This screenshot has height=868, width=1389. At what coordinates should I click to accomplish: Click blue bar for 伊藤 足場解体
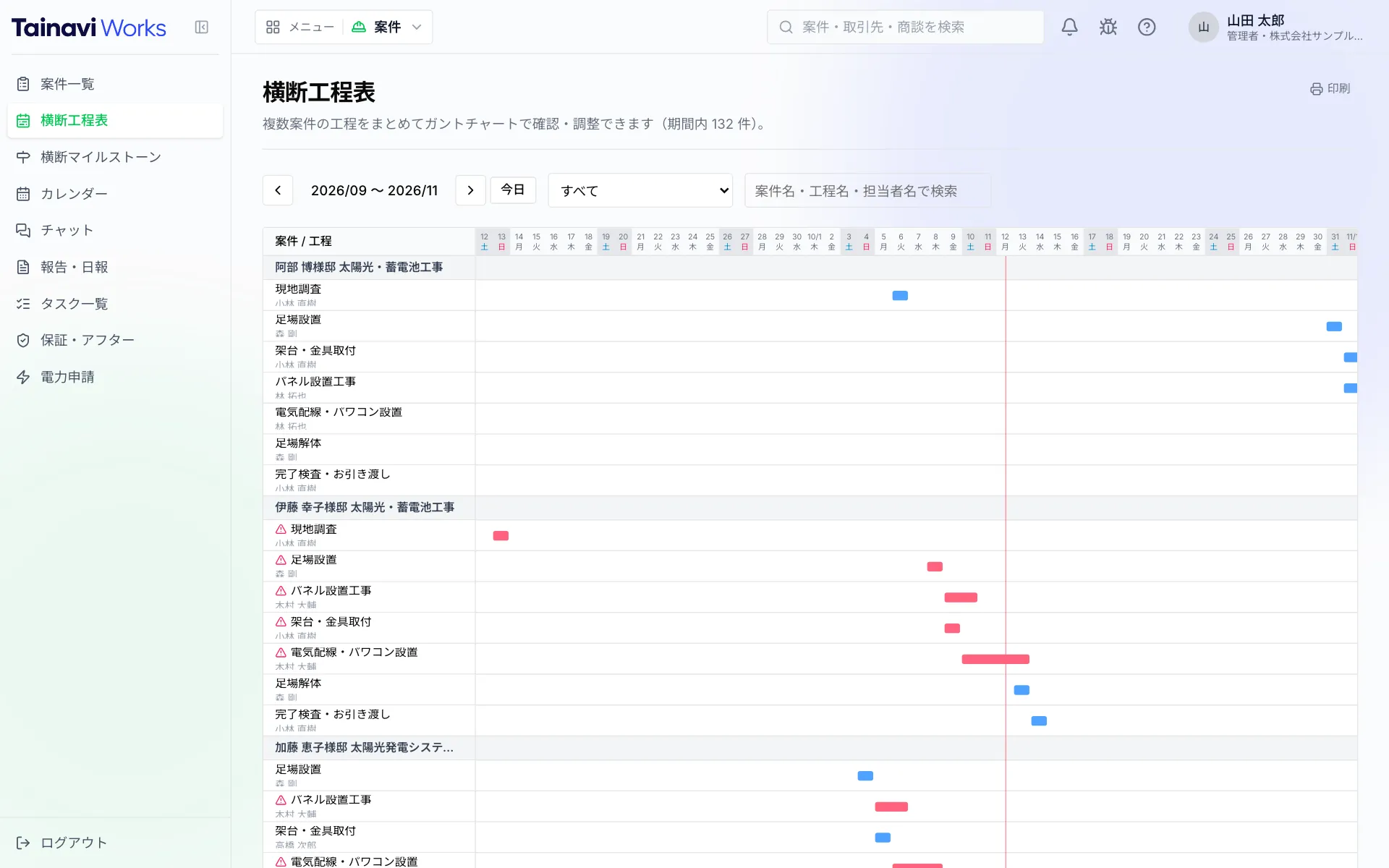1021,690
